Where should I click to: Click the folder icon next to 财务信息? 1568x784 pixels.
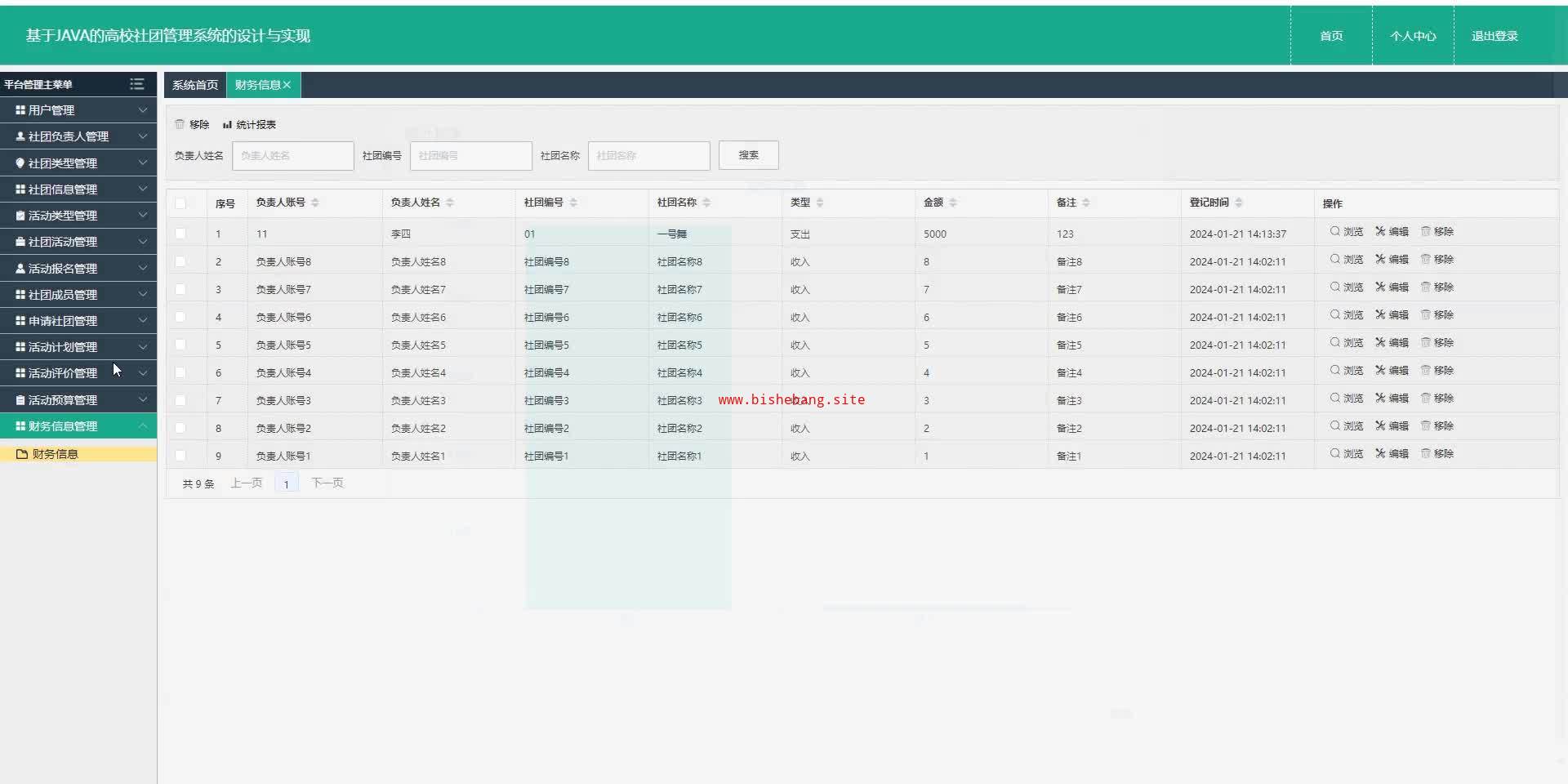point(22,454)
